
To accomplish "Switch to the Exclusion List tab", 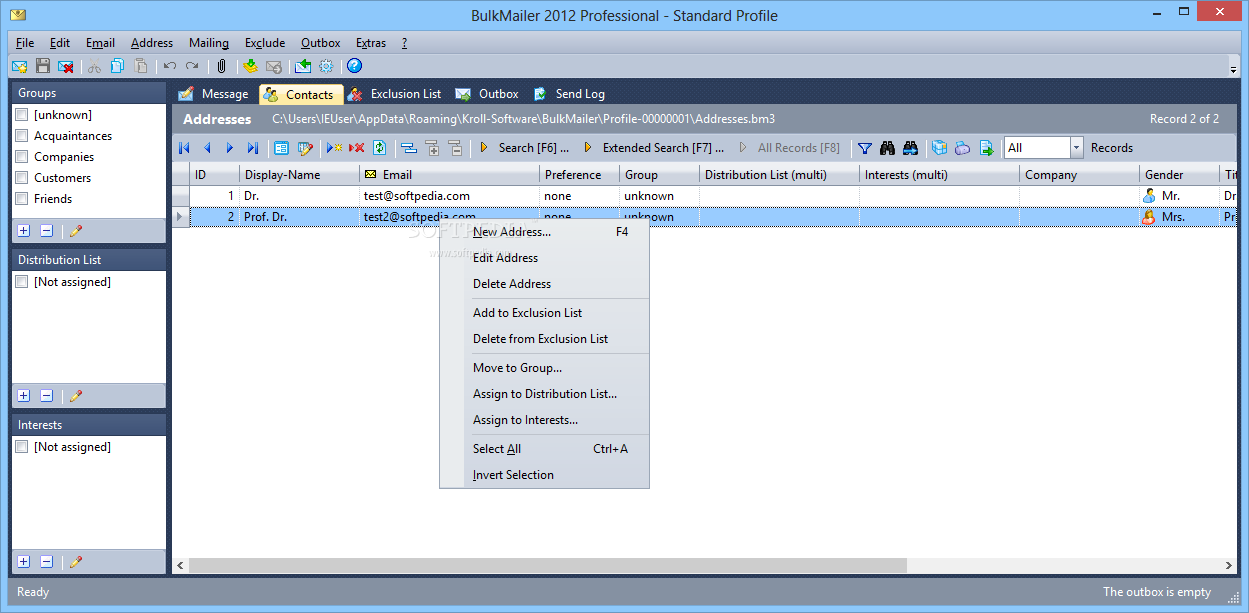I will point(394,94).
